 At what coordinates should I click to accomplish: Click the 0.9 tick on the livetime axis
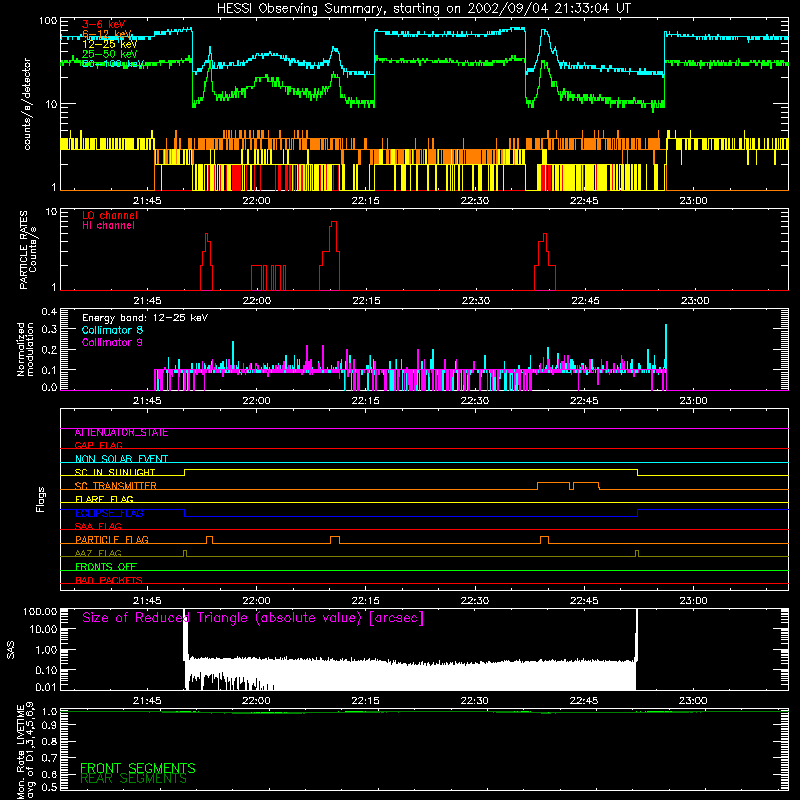(49, 726)
